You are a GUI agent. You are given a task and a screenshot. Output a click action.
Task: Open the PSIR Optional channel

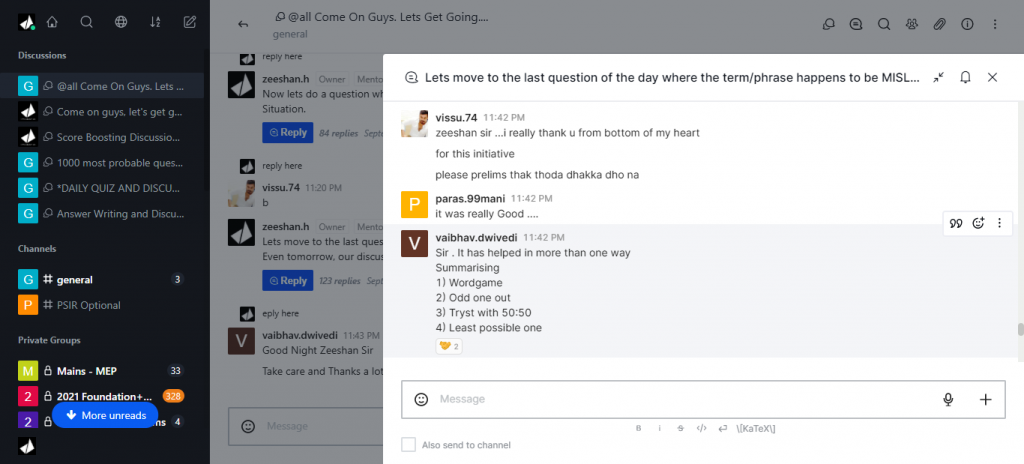pos(102,305)
